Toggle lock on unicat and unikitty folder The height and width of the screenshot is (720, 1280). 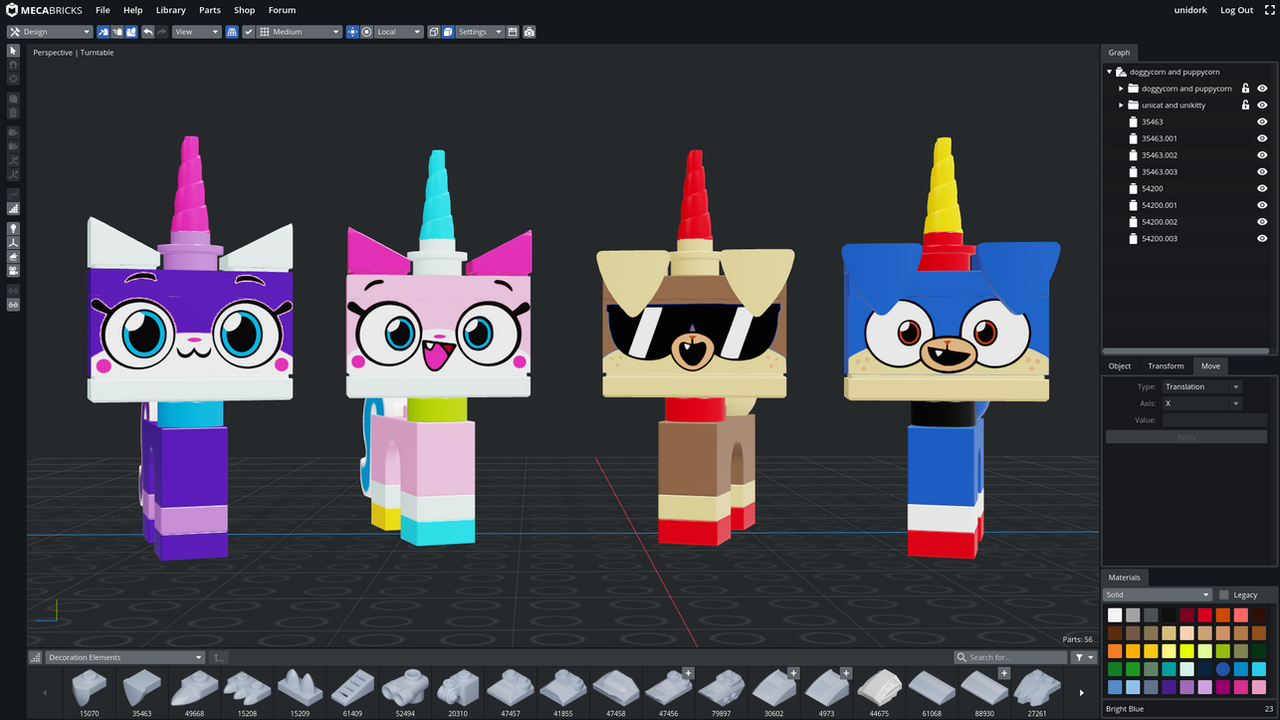point(1245,105)
